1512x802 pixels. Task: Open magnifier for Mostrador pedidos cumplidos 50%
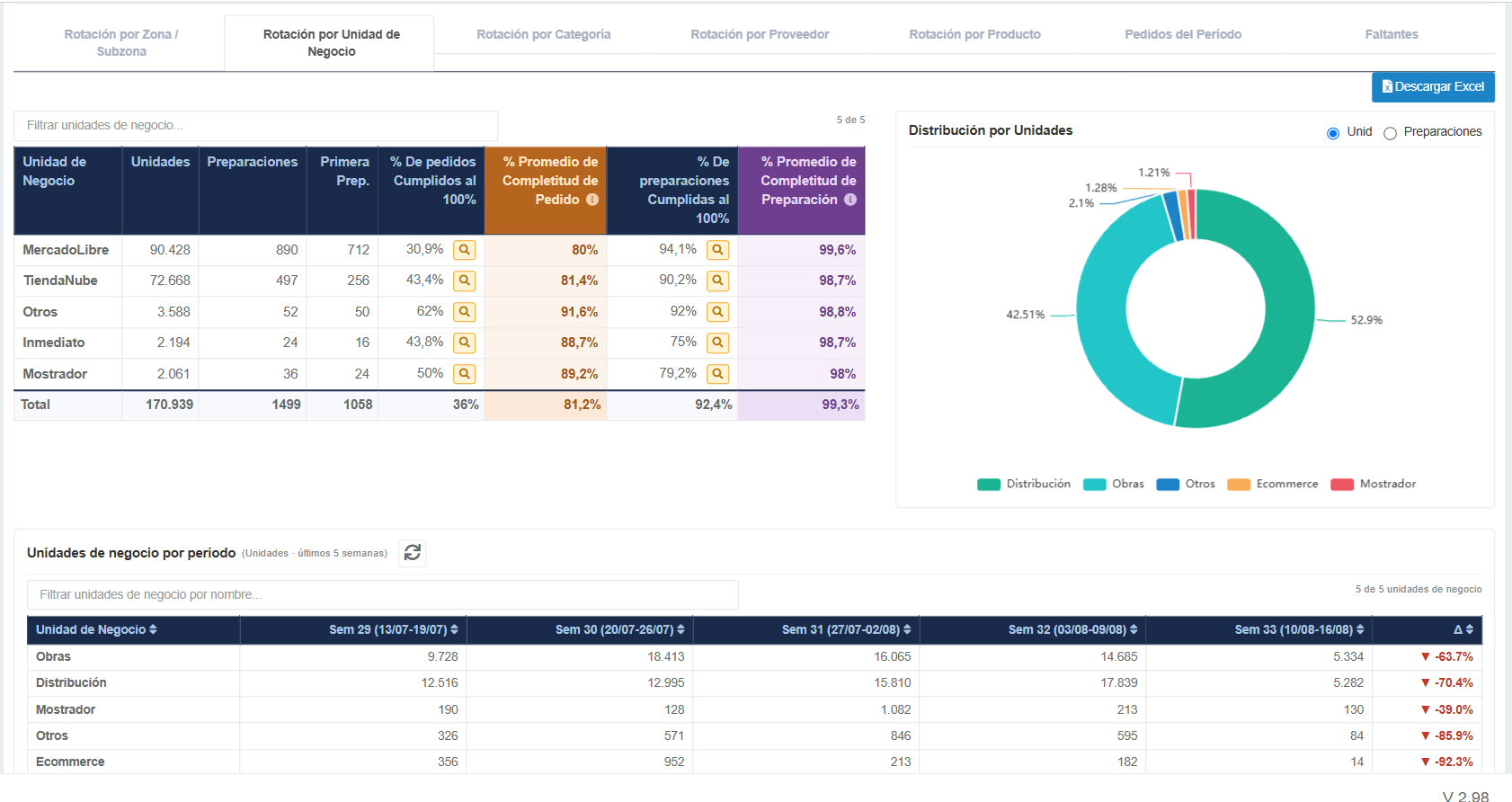[x=465, y=374]
